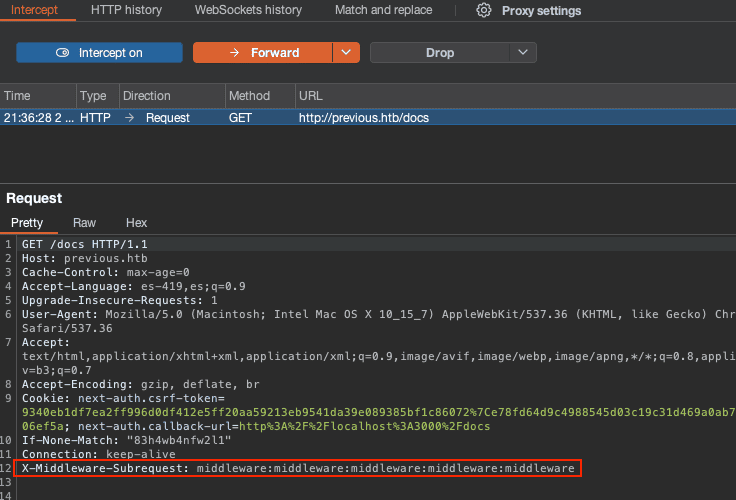Open the WebSockets history tab
736x500 pixels.
click(248, 10)
